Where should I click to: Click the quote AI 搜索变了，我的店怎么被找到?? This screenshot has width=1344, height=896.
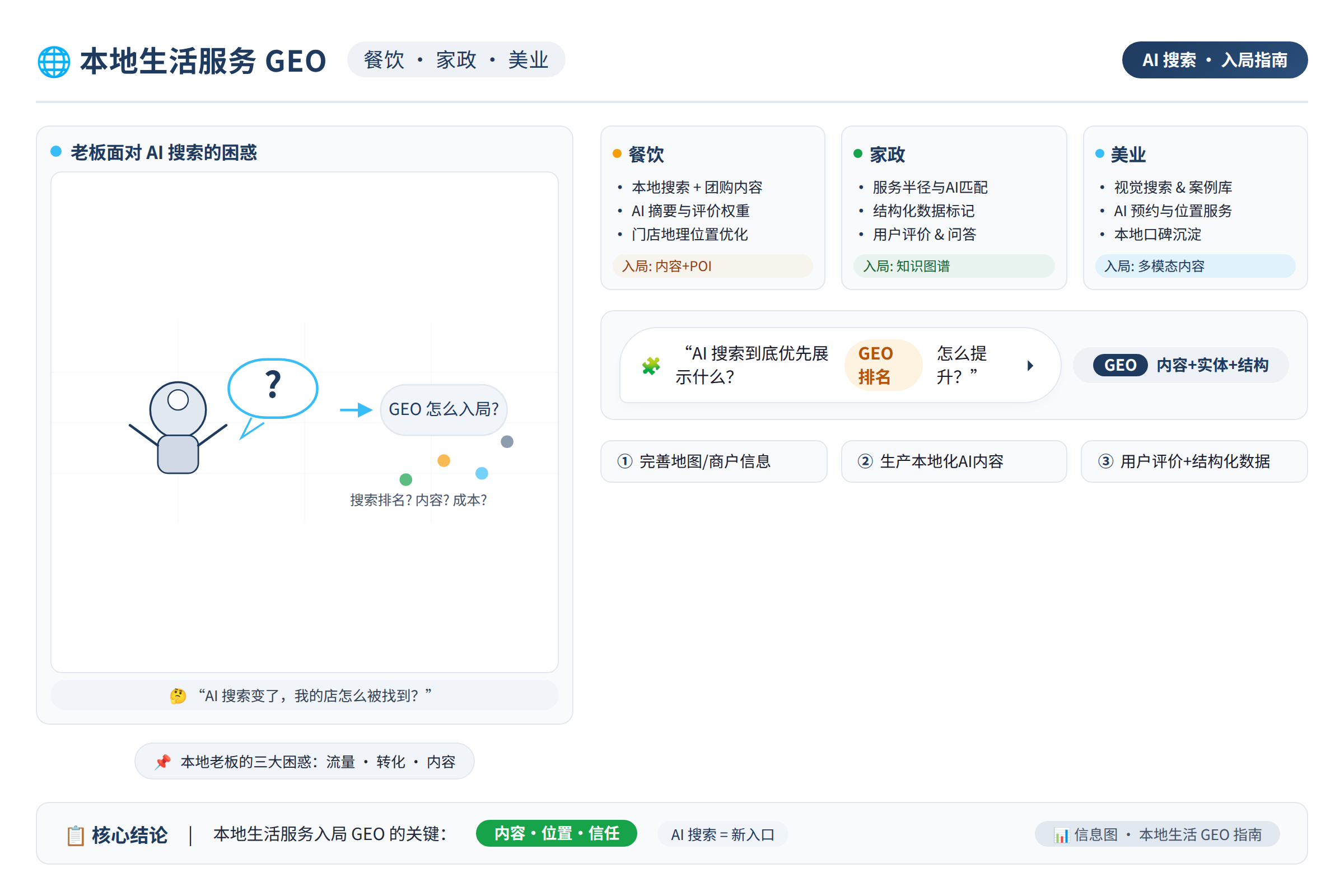click(315, 696)
